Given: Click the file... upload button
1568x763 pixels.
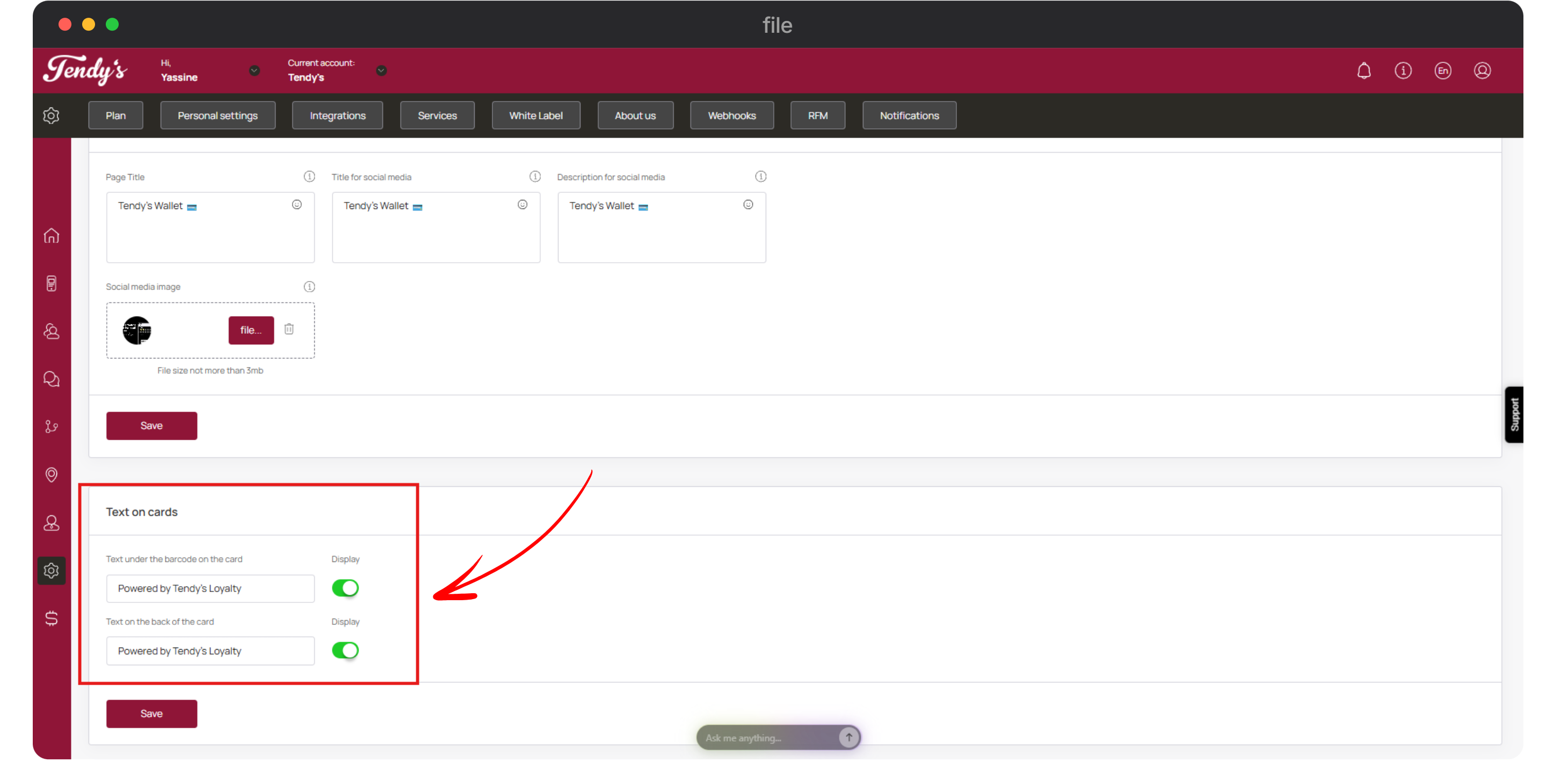Looking at the screenshot, I should [x=251, y=330].
